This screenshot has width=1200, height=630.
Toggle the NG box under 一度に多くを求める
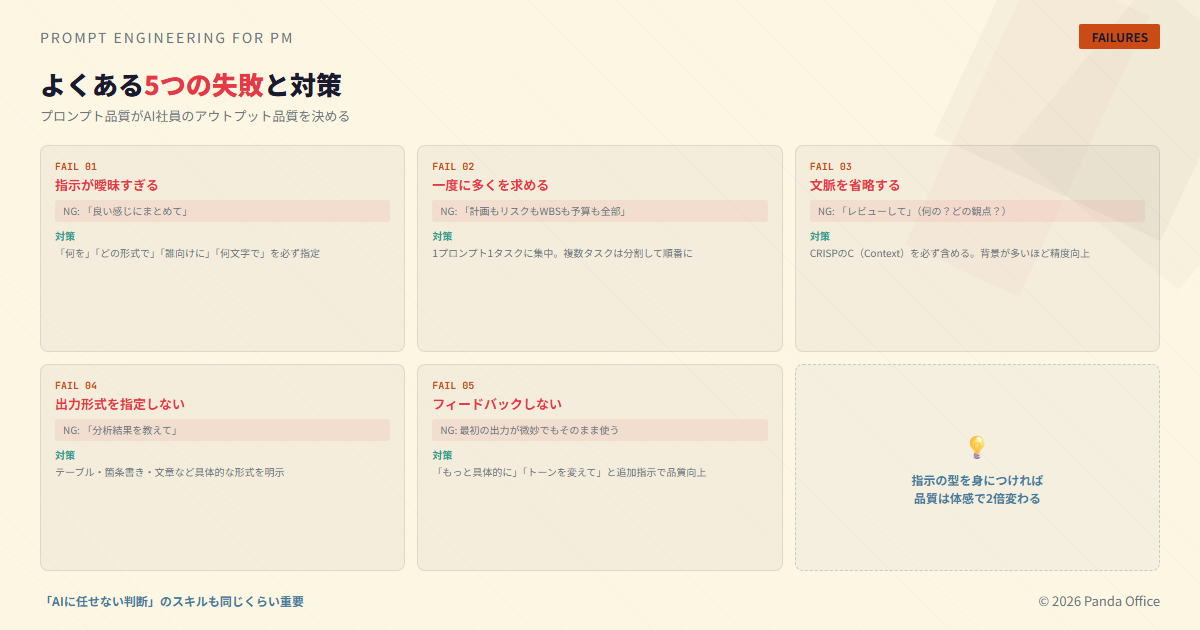click(600, 211)
